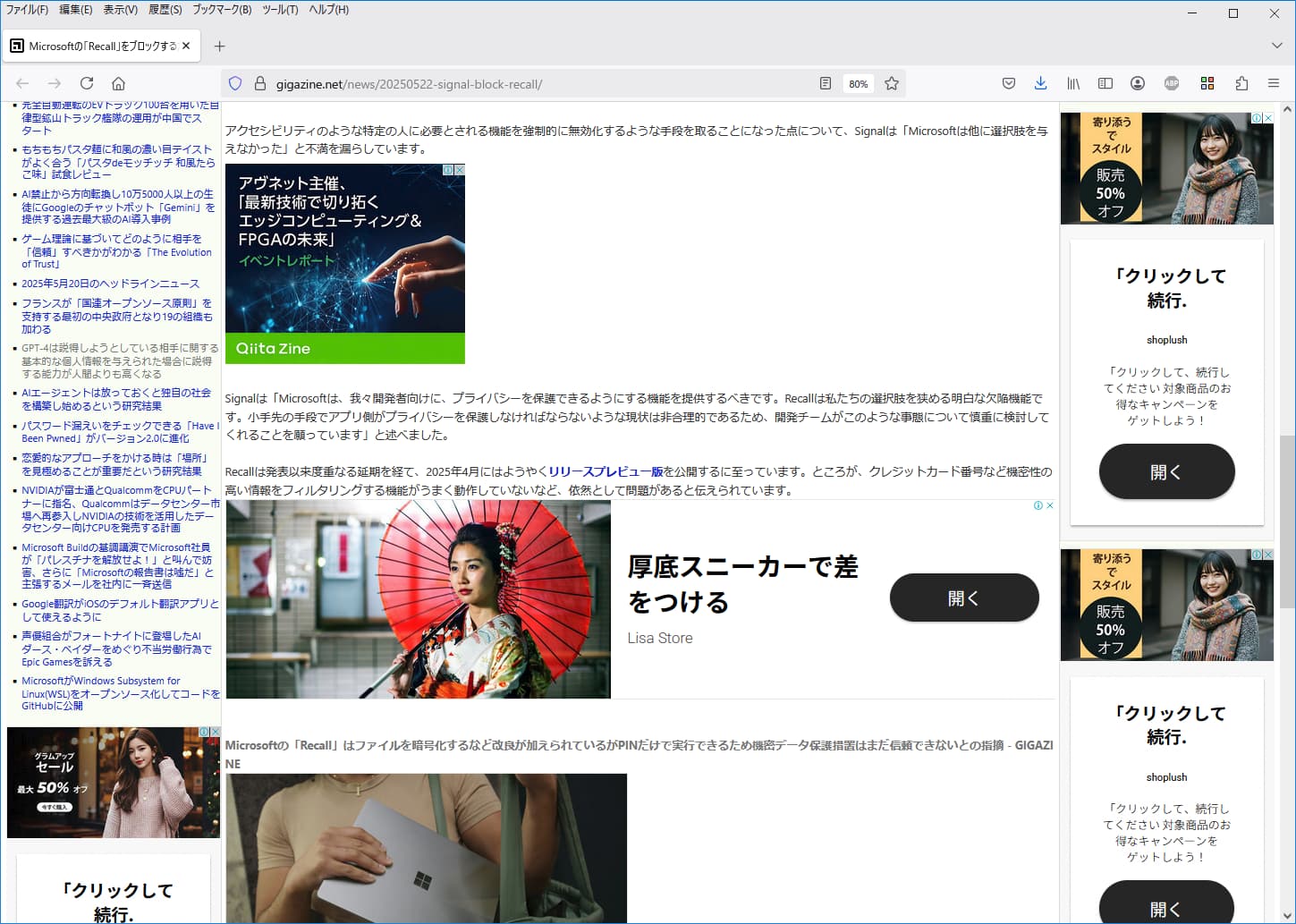The height and width of the screenshot is (924, 1296).
Task: Bookmark this page with the star
Action: [892, 83]
